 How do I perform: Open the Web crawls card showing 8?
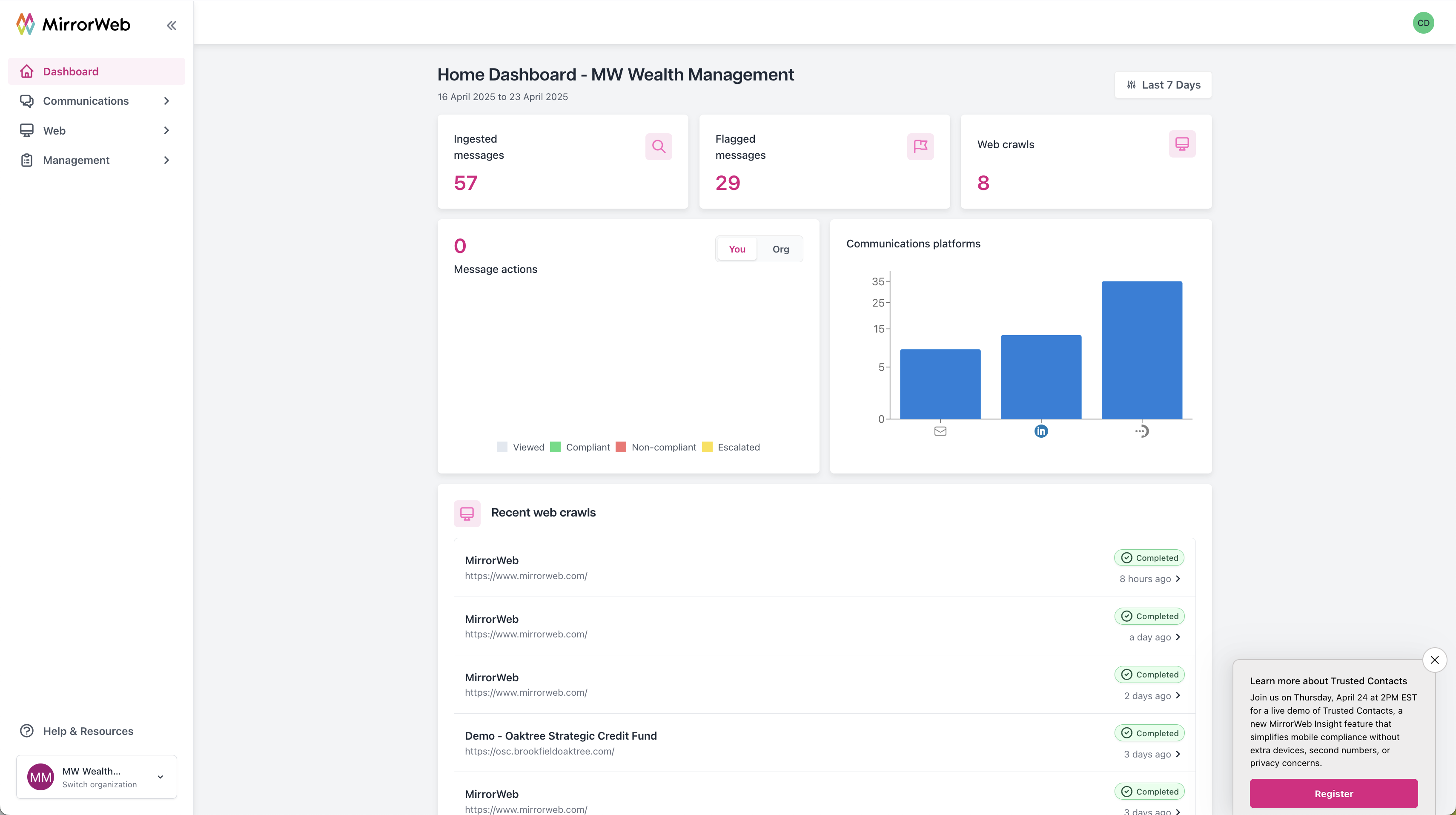pos(1086,162)
